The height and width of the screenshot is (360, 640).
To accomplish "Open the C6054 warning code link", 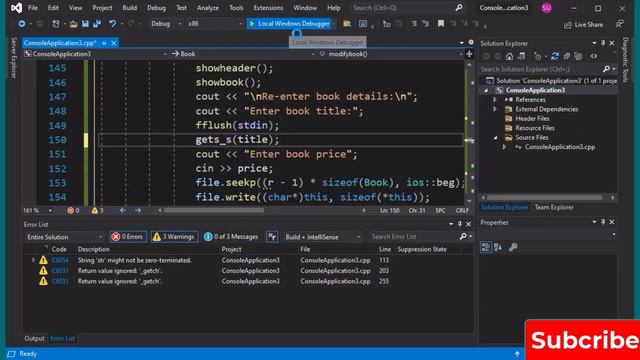I will (60, 260).
